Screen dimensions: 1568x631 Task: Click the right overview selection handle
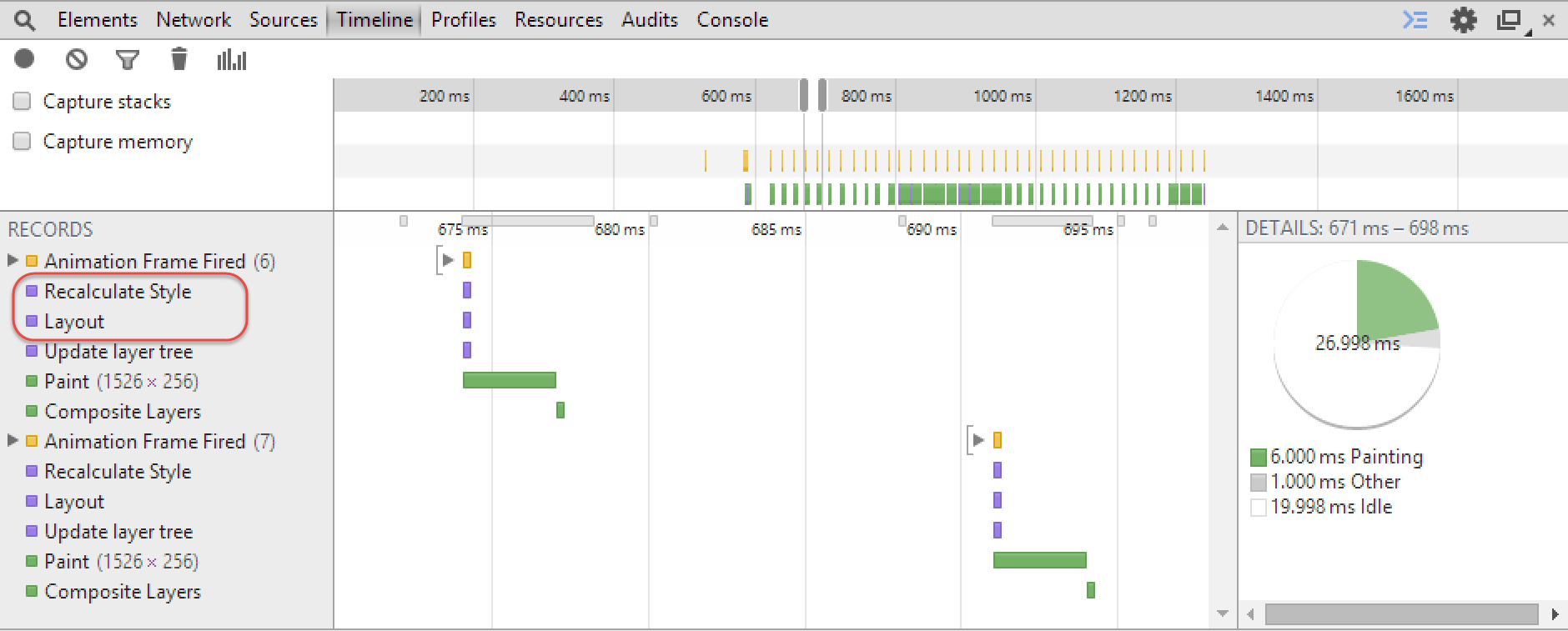tap(822, 95)
